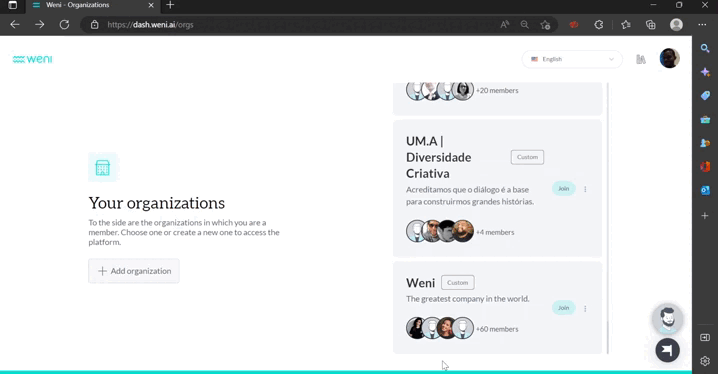Open tab actions menu icon
The image size is (718, 374).
pyautogui.click(x=13, y=5)
